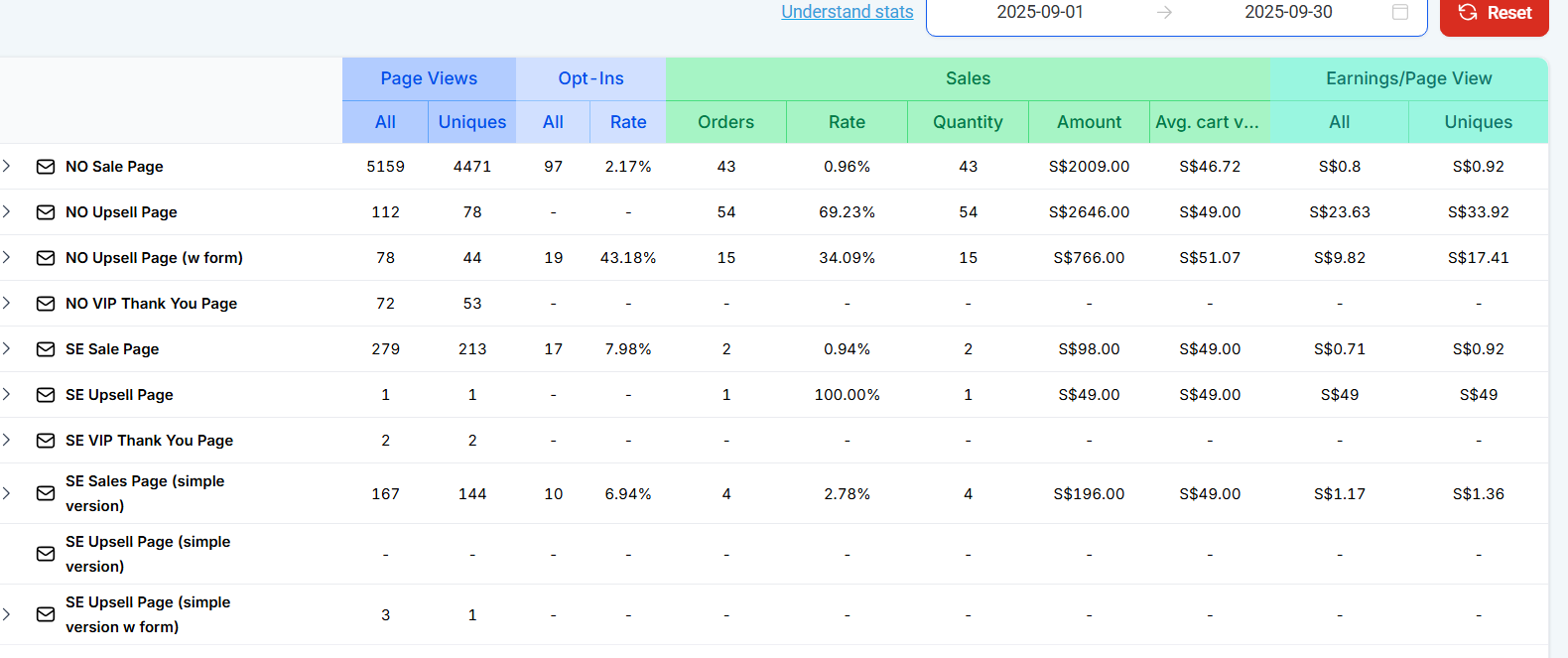Sort by Opt-Ins Rate column
The image size is (1568, 658).
pos(628,122)
